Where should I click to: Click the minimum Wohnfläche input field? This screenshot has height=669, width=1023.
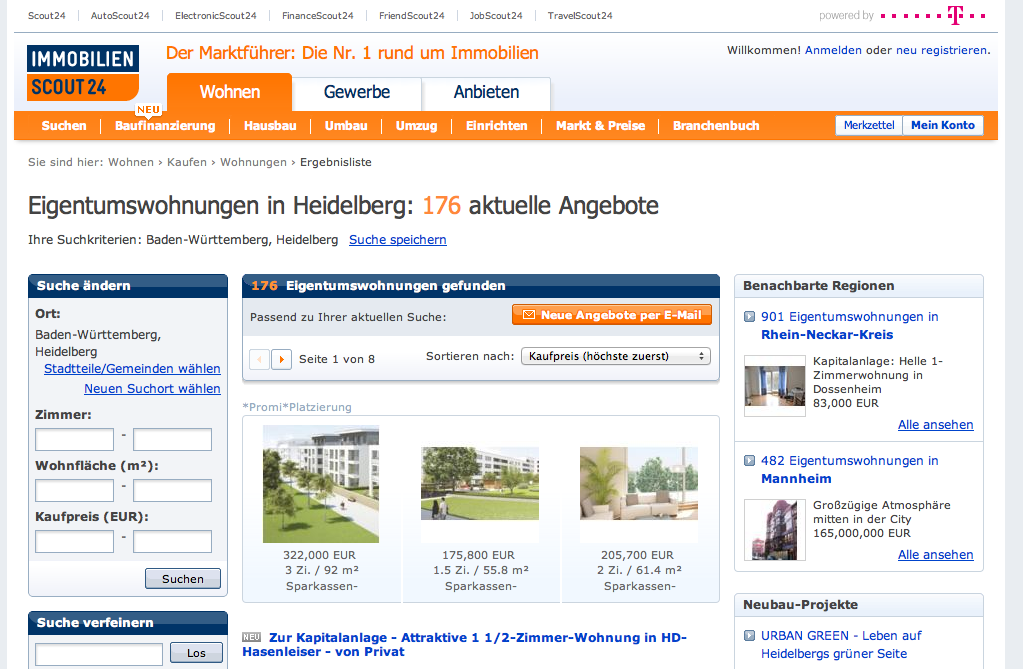coord(74,490)
